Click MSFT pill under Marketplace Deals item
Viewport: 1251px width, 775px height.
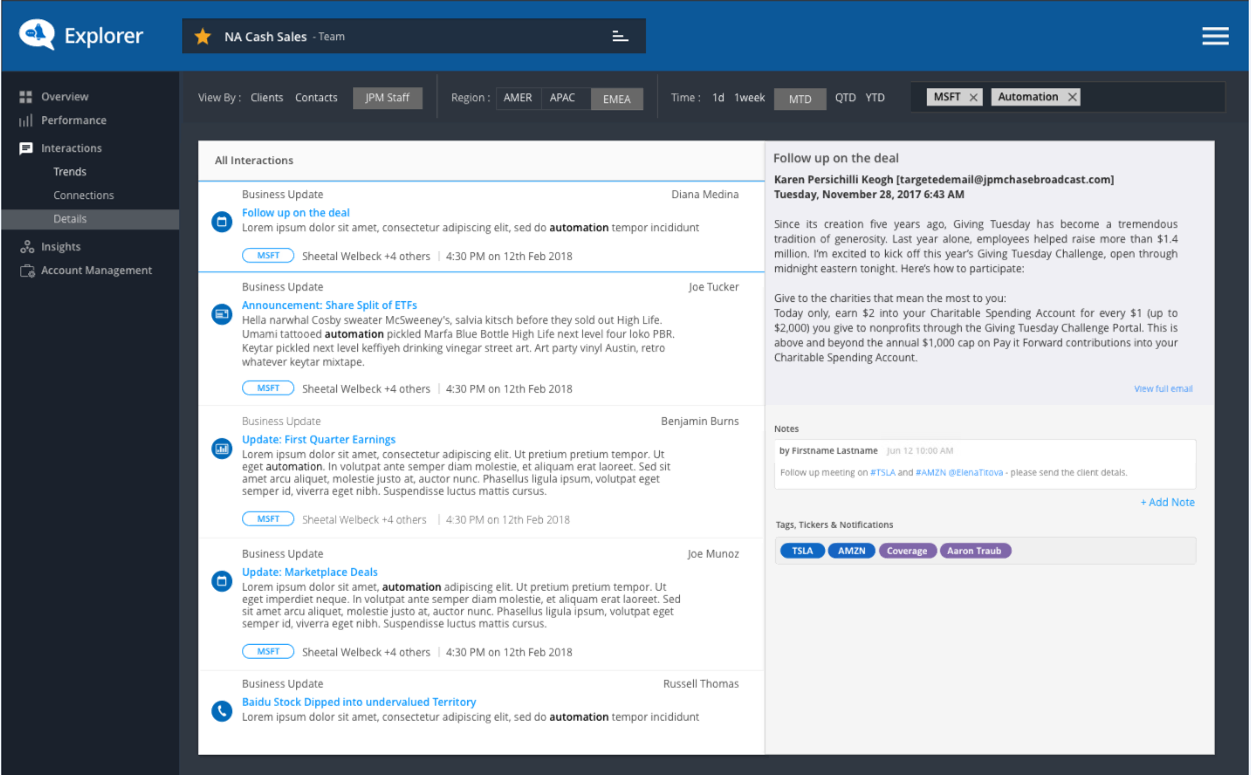268,651
